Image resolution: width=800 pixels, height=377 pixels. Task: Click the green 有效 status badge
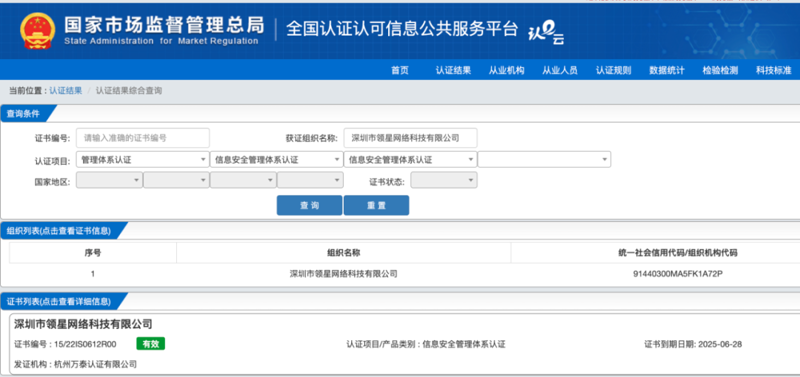pyautogui.click(x=151, y=344)
